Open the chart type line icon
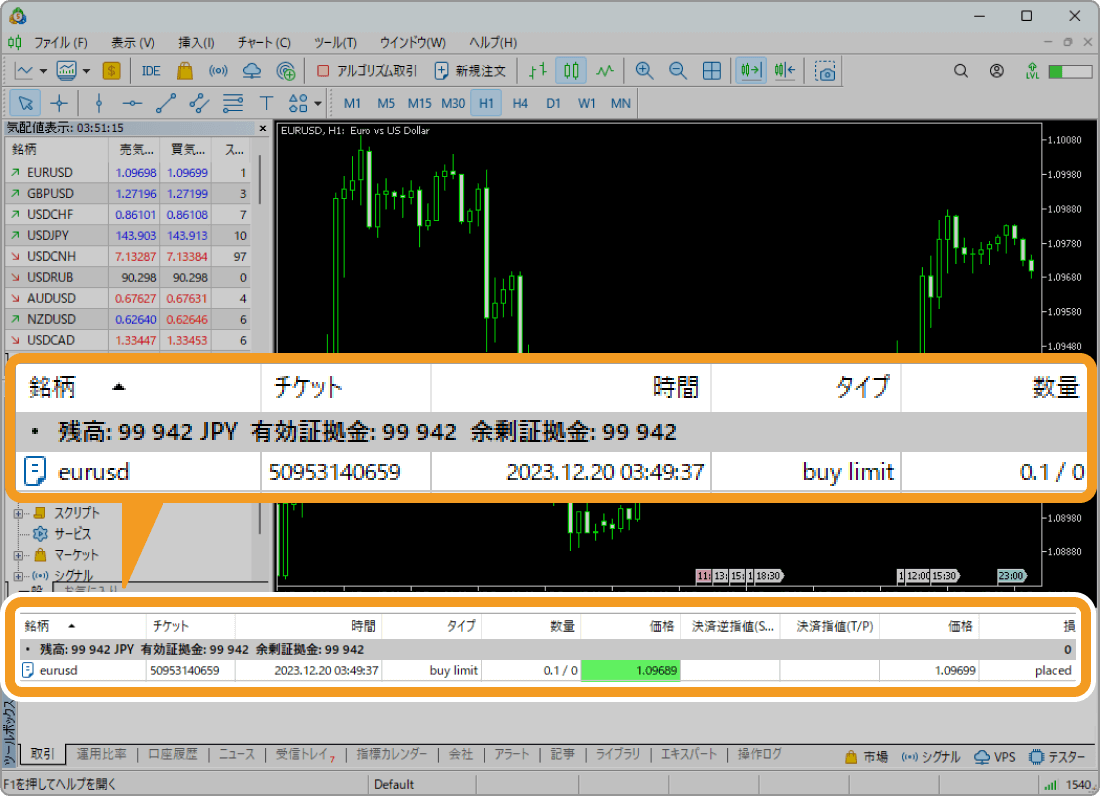 click(x=25, y=71)
